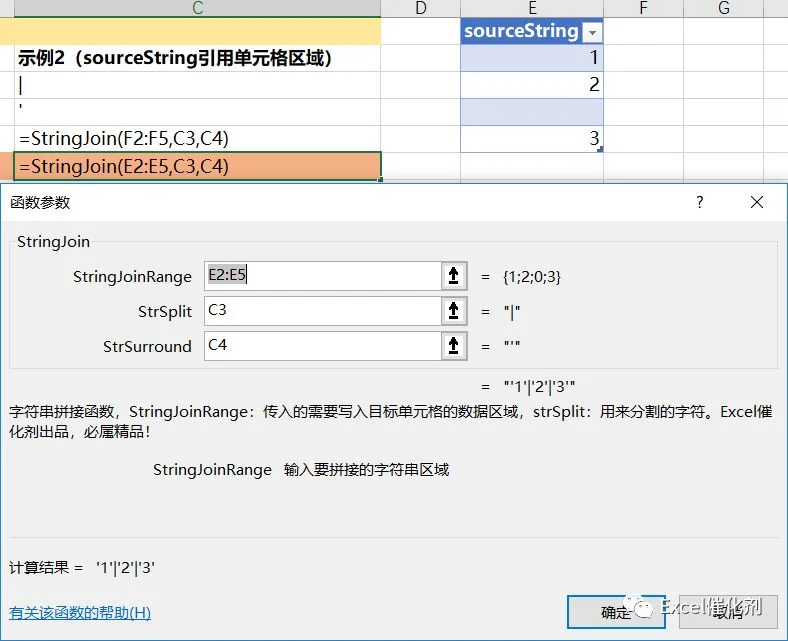Viewport: 788px width, 641px height.
Task: Collapse dialog beside StrSplit field
Action: (x=454, y=311)
